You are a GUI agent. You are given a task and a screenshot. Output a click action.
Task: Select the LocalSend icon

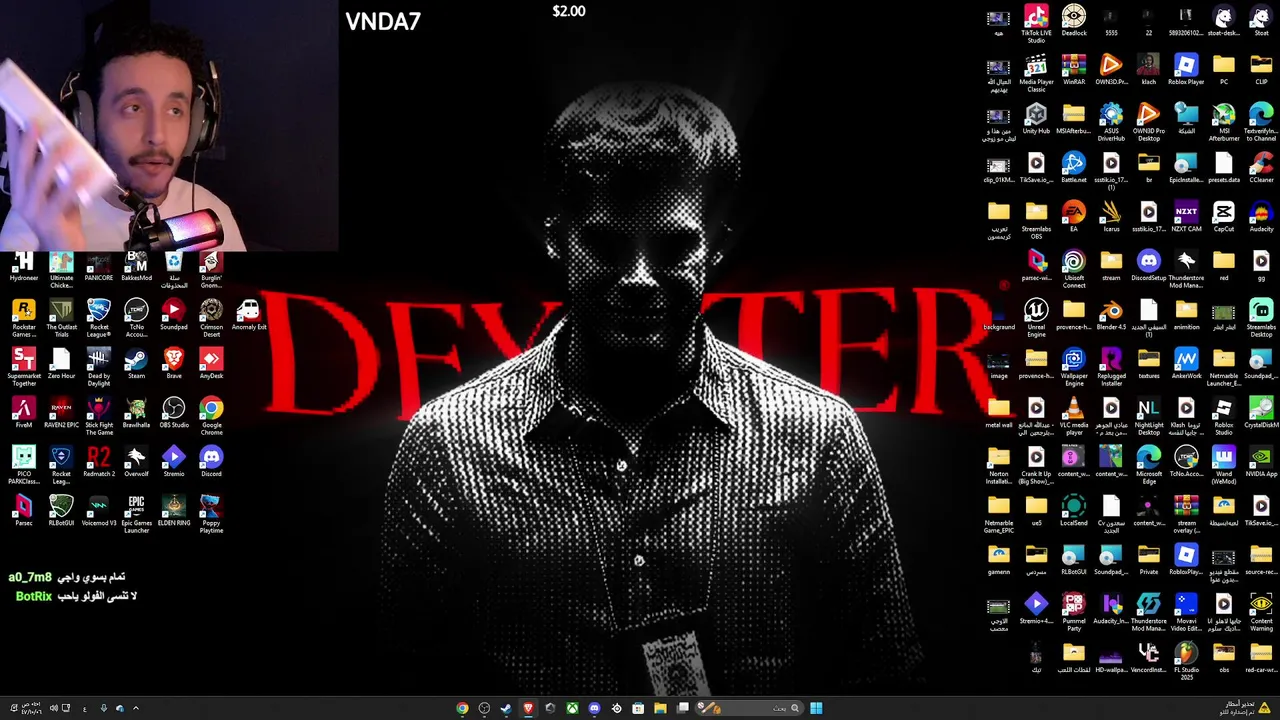(1074, 510)
